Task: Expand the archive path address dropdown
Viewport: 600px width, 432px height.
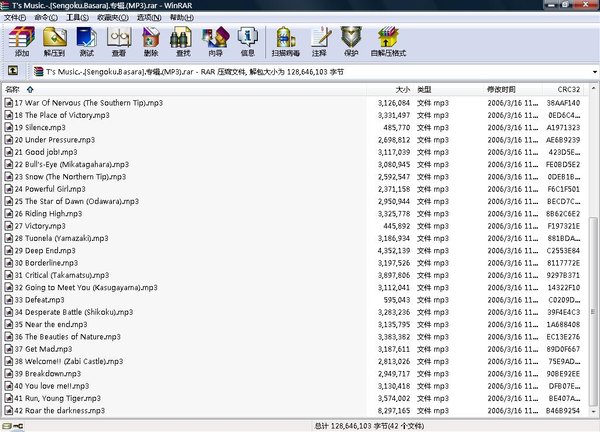Action: [595, 72]
